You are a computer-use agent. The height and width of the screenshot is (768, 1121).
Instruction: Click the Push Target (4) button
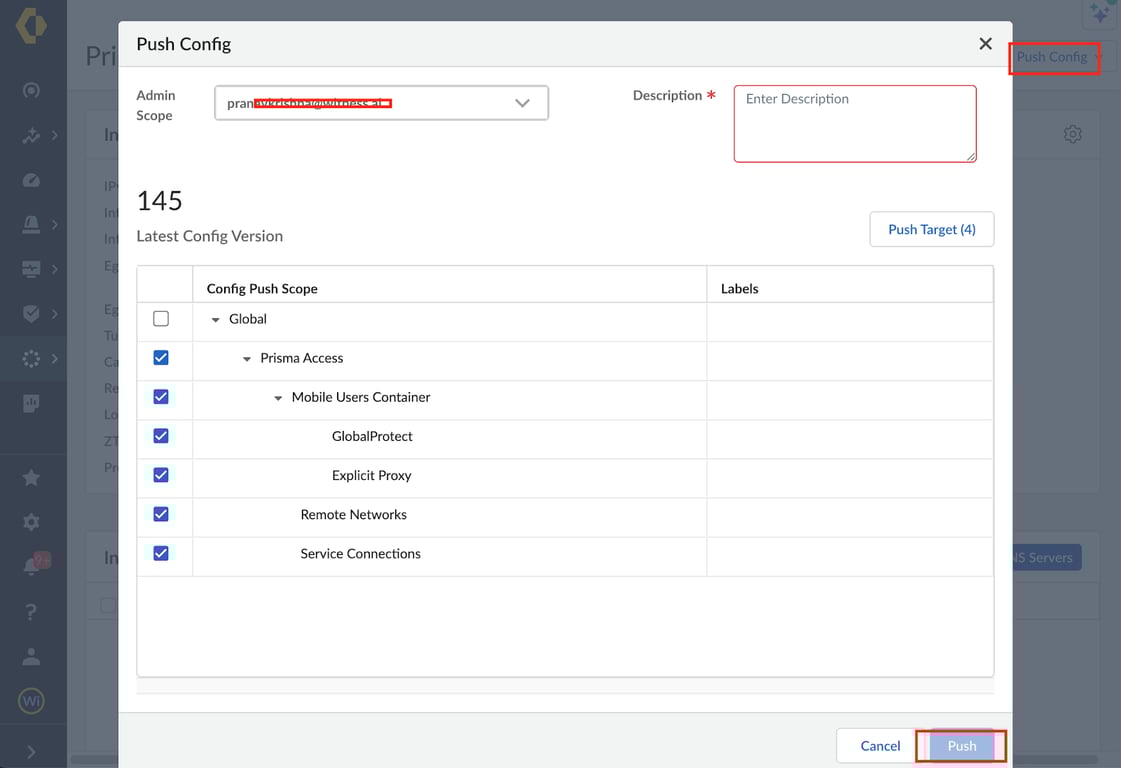931,229
